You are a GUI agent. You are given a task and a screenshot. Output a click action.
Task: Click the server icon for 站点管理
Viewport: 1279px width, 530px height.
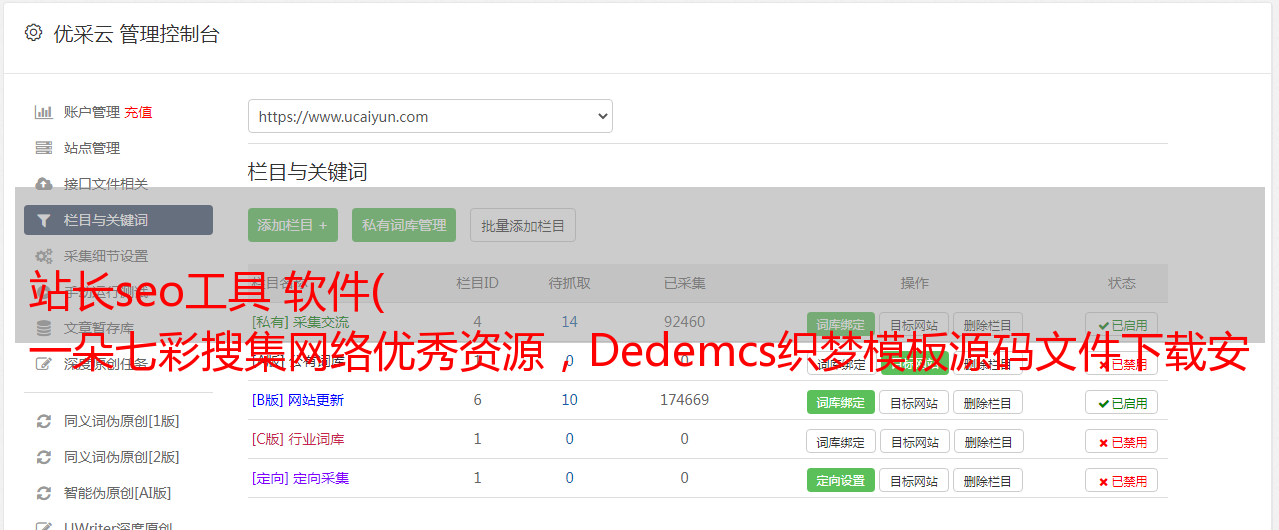point(43,148)
